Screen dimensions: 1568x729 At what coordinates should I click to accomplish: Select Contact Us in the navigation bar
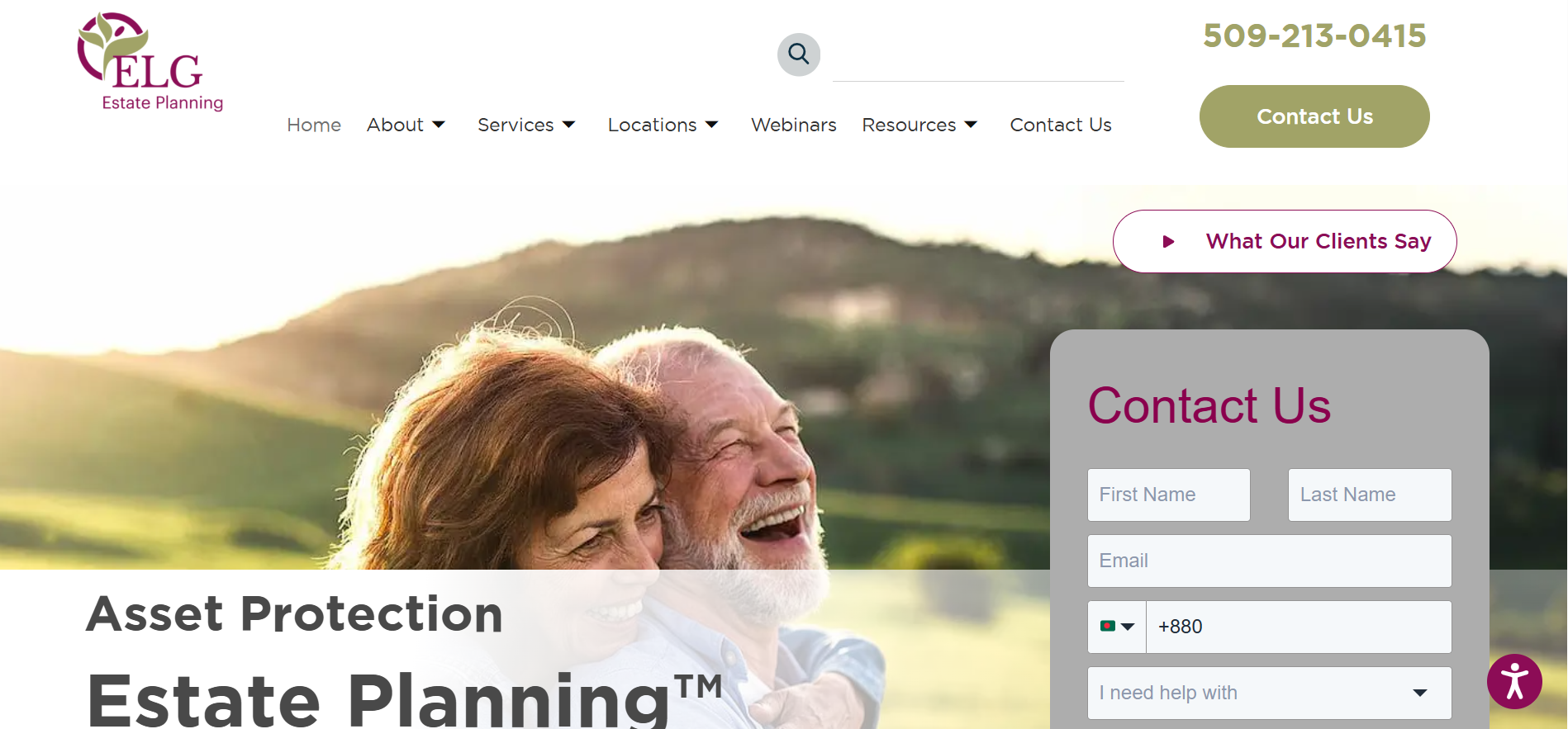tap(1061, 125)
